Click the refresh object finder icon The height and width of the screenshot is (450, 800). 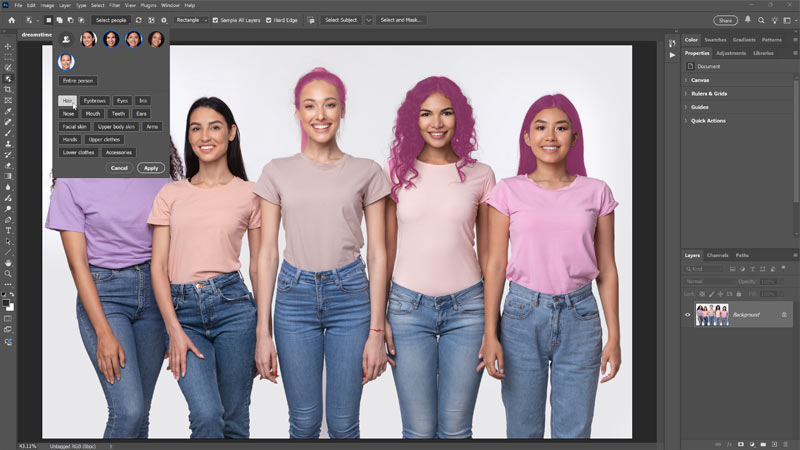point(139,20)
